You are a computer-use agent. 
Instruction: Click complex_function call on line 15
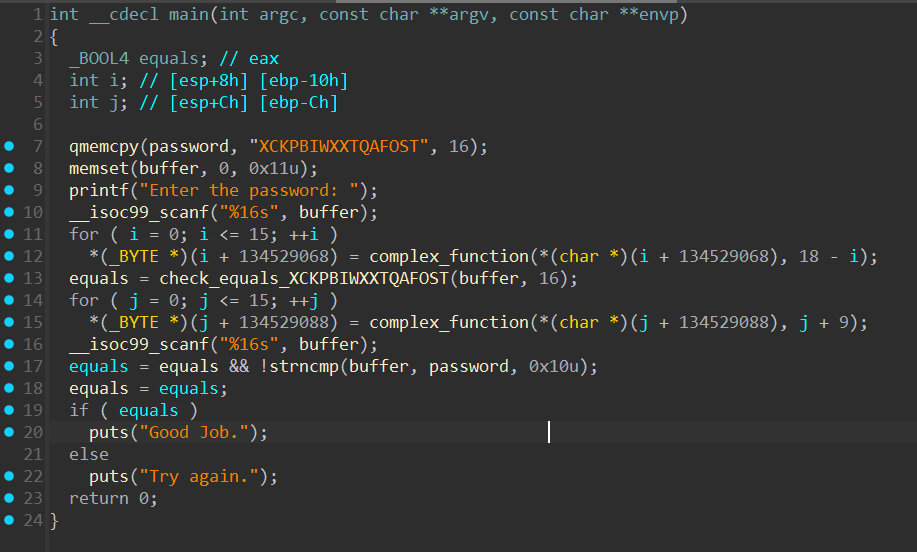point(449,322)
